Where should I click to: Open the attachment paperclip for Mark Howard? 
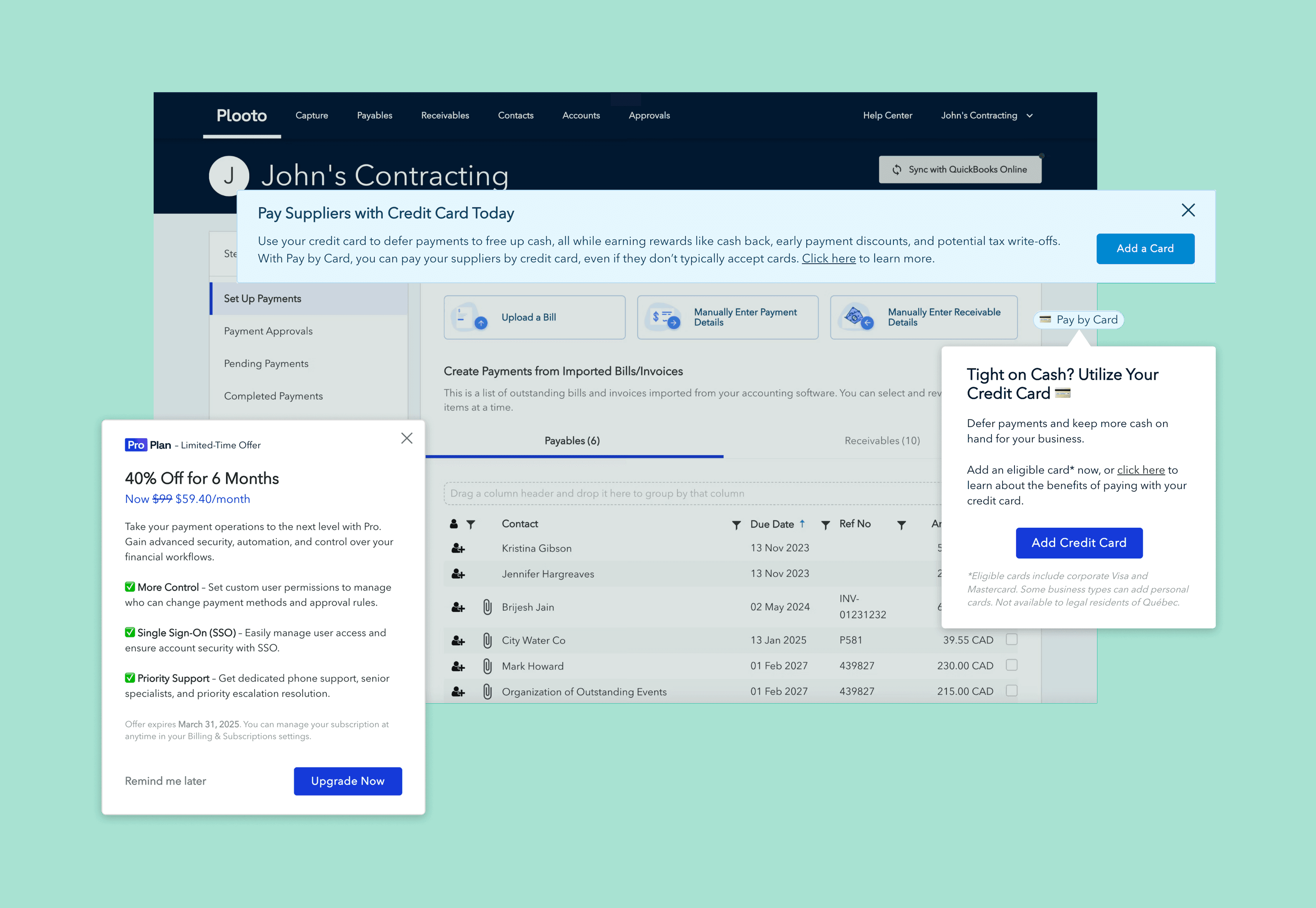(487, 666)
